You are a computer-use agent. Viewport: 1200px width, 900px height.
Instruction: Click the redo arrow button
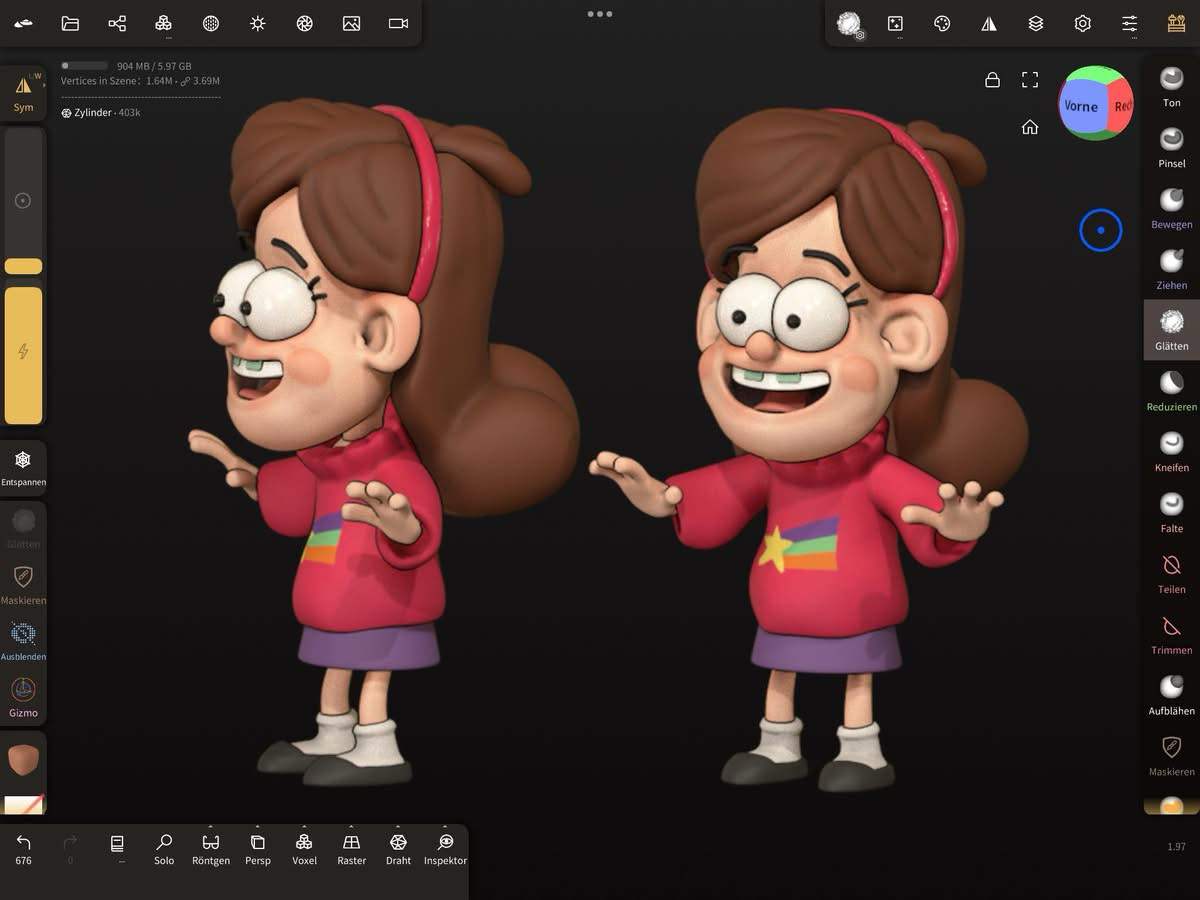(70, 849)
